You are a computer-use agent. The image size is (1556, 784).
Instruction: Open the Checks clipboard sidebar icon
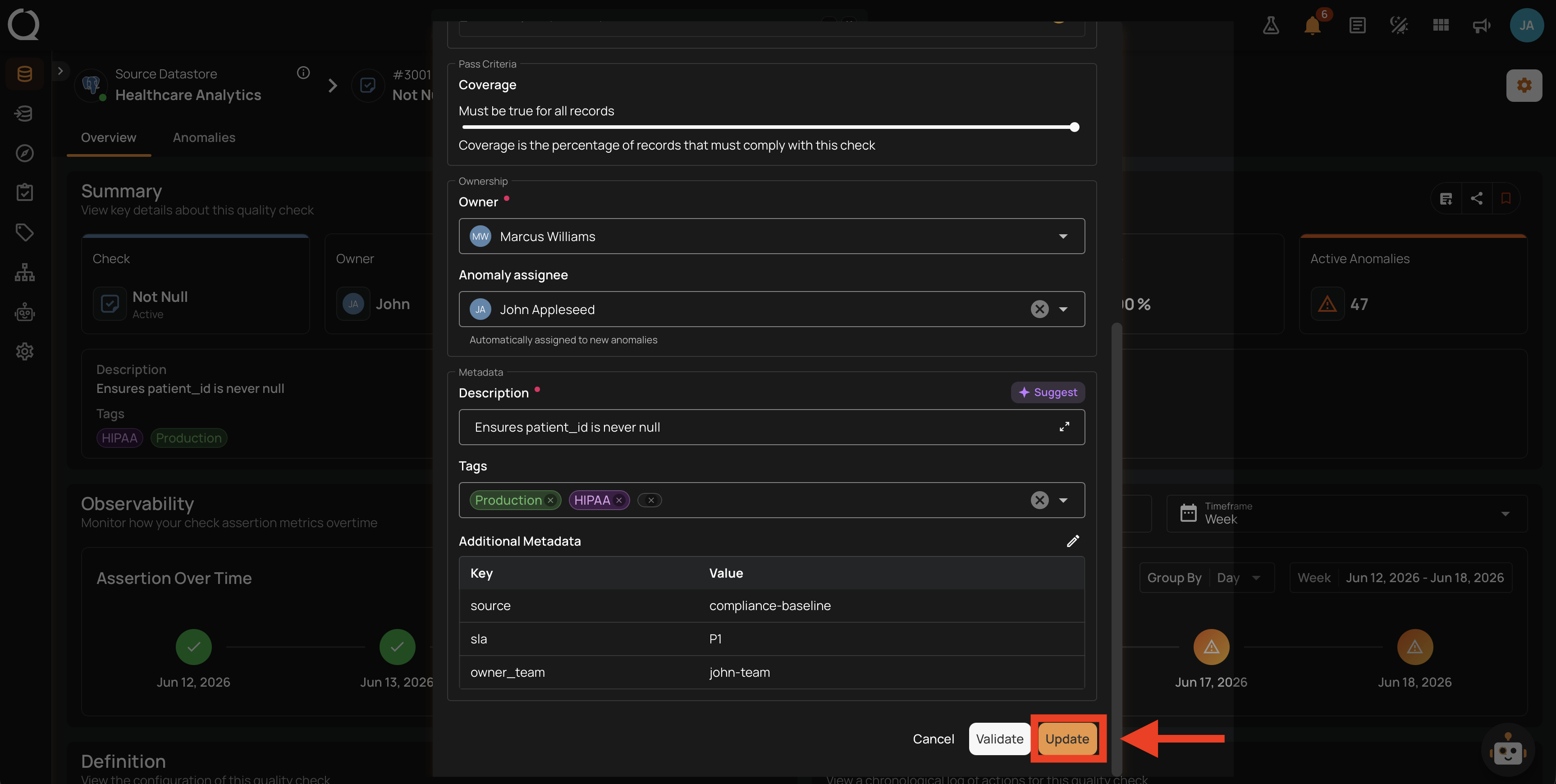(25, 193)
